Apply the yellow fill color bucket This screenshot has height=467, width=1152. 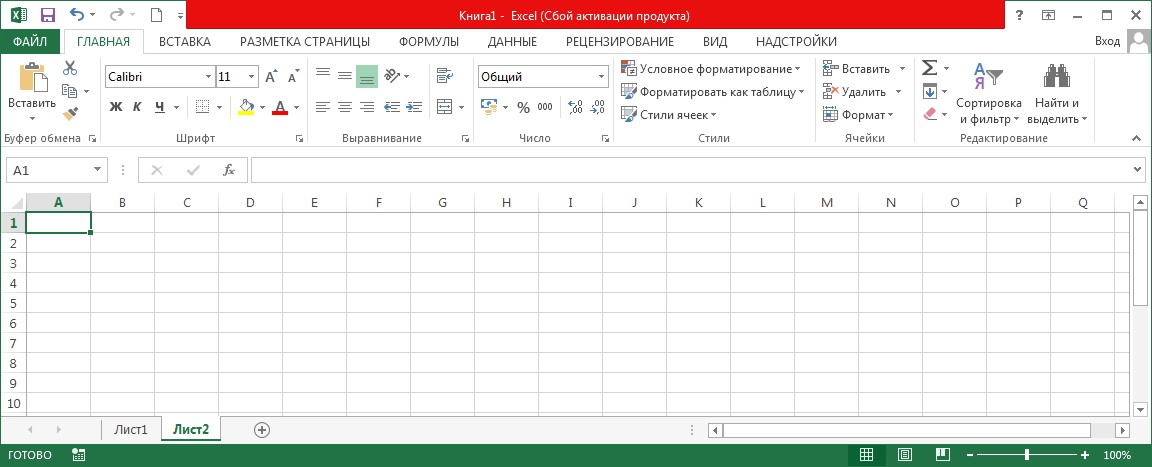point(246,107)
